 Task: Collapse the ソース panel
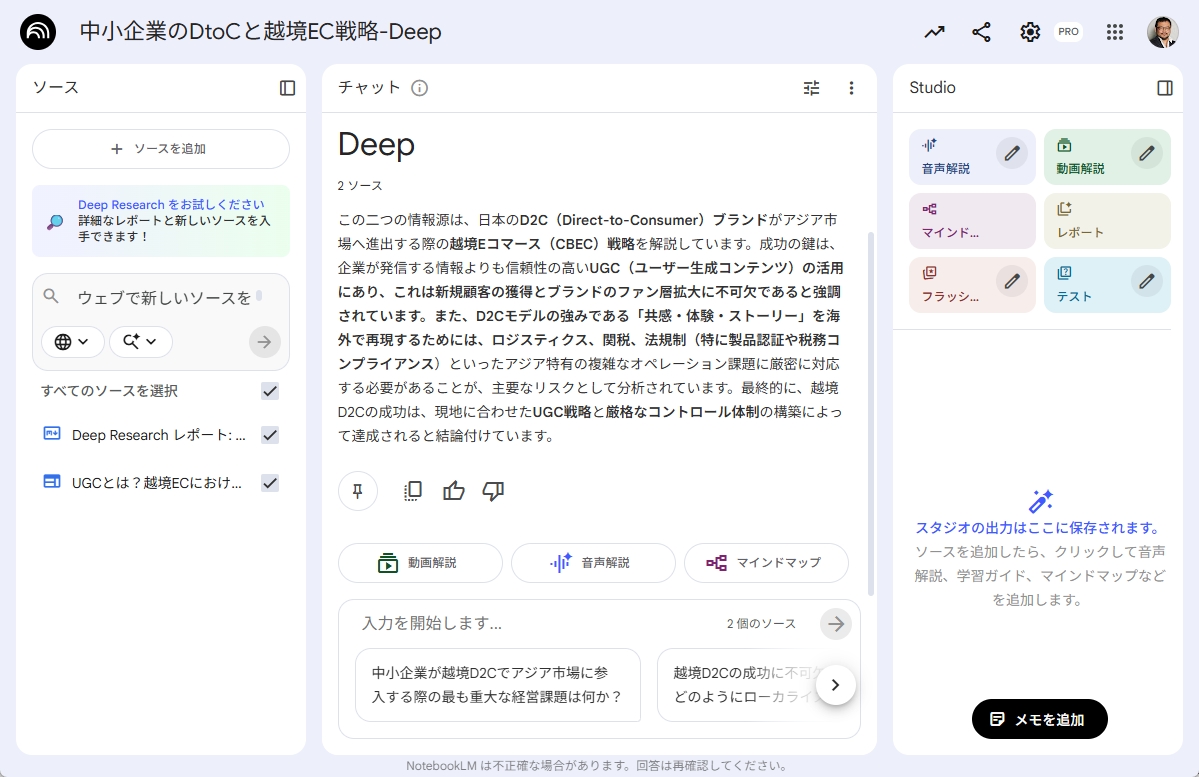(x=288, y=88)
